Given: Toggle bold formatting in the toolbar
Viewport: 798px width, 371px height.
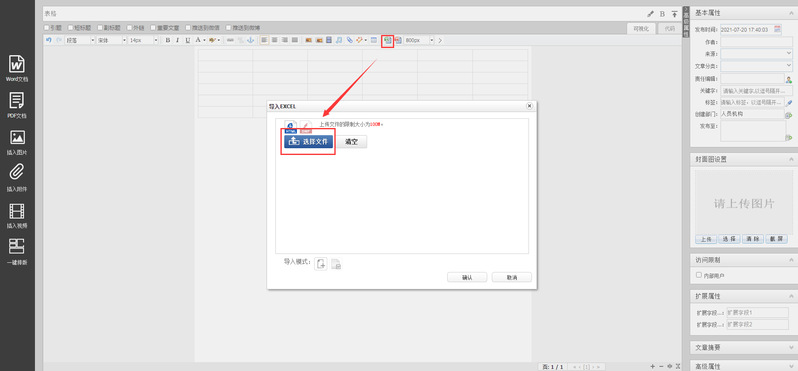Looking at the screenshot, I should [x=167, y=40].
